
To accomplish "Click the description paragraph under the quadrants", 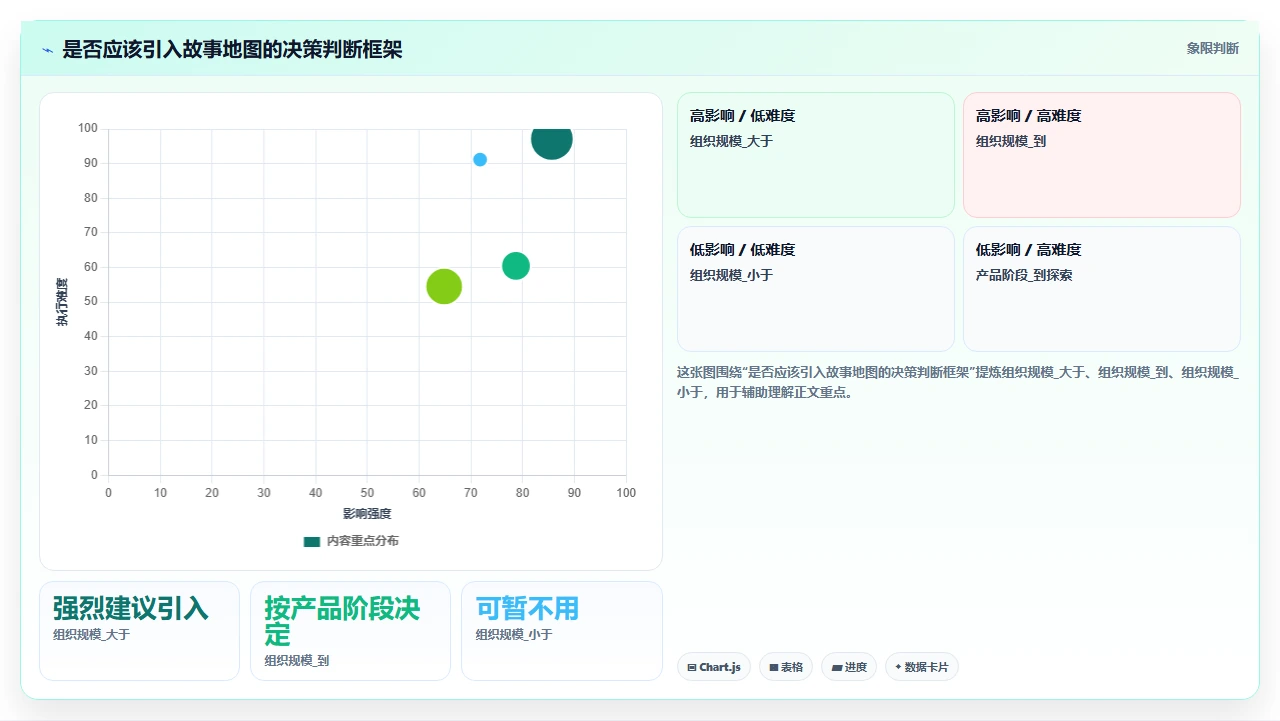I will tap(958, 382).
